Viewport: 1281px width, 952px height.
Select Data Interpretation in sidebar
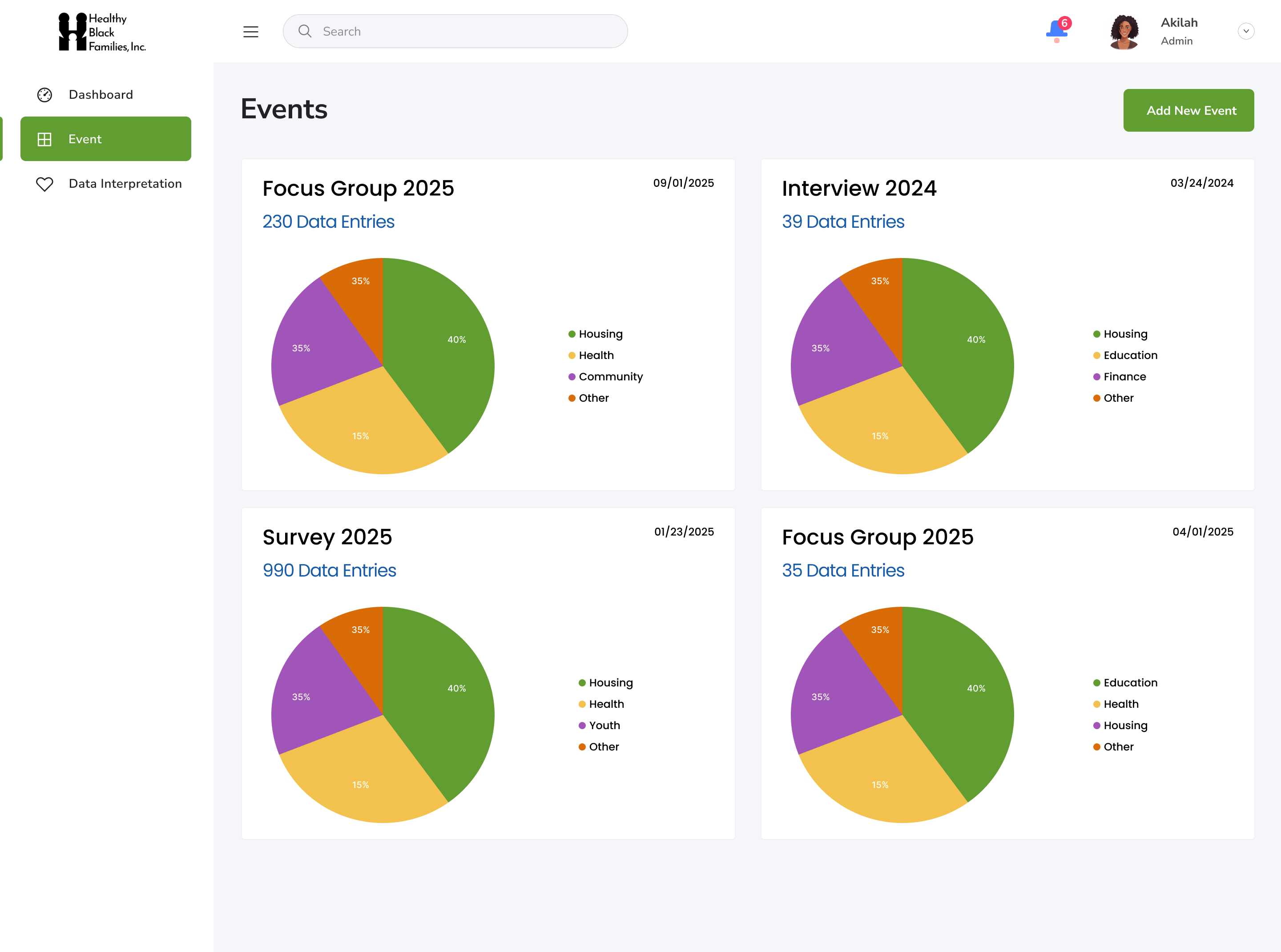(125, 184)
